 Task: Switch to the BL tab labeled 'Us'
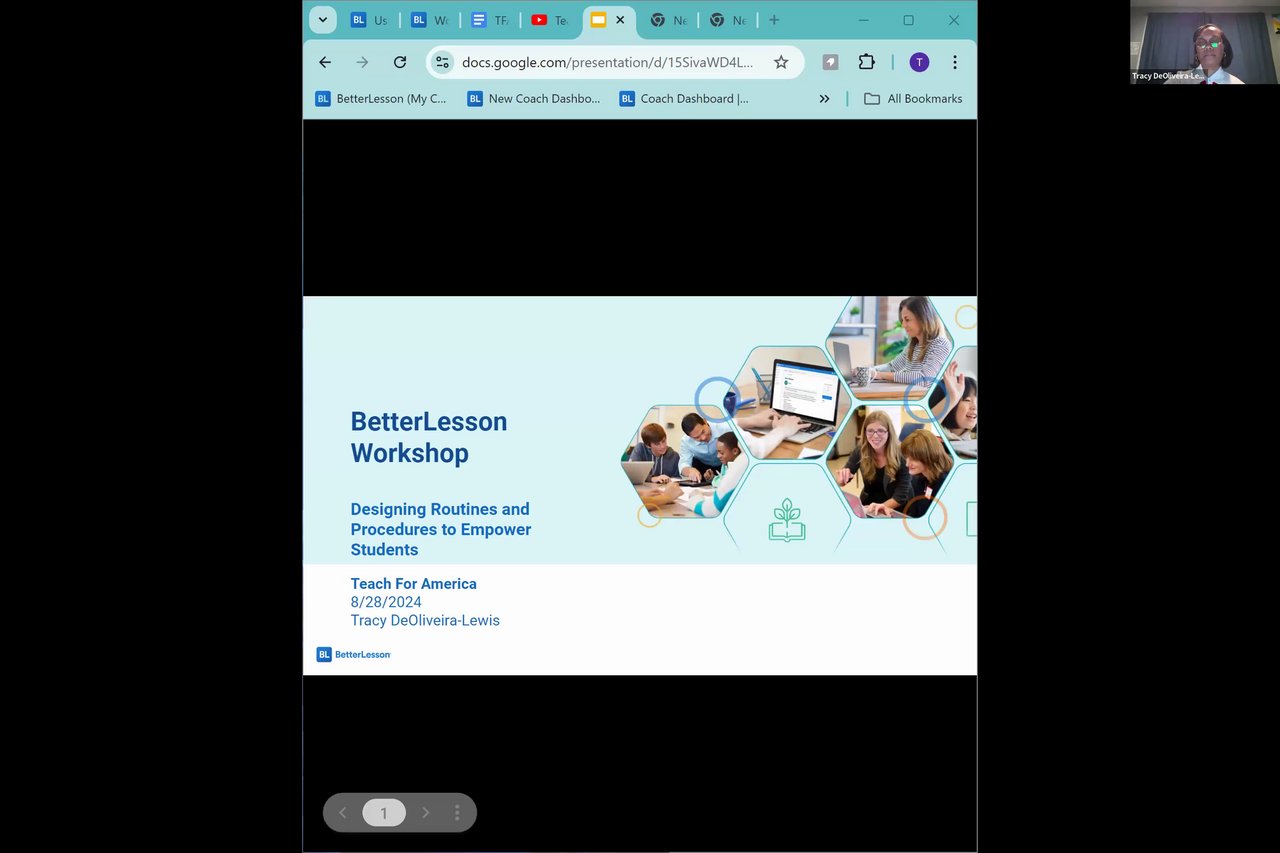[370, 20]
